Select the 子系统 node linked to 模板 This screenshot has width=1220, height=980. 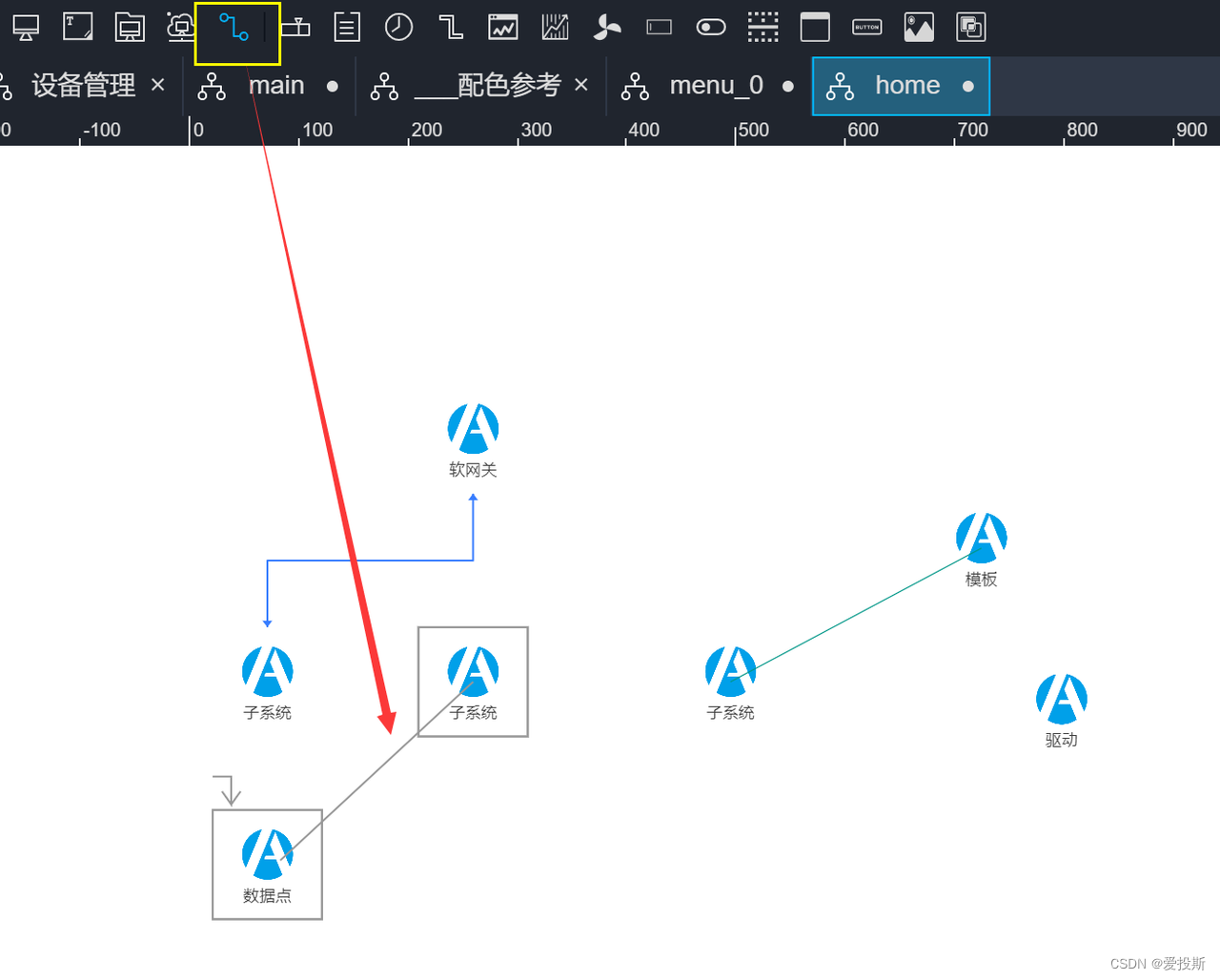pos(731,684)
